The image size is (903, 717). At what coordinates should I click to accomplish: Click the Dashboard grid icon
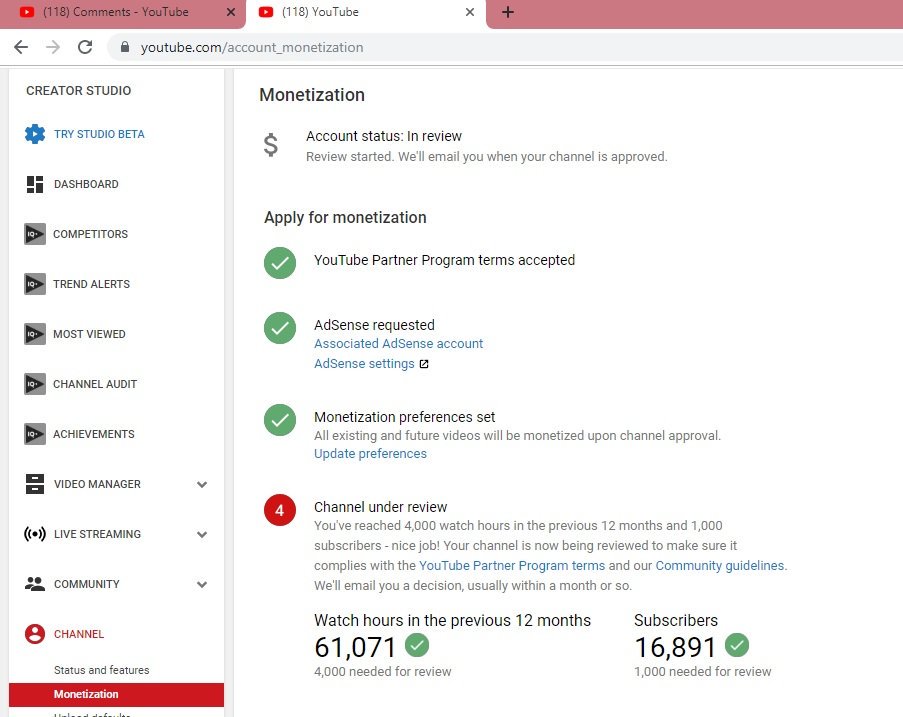click(35, 184)
